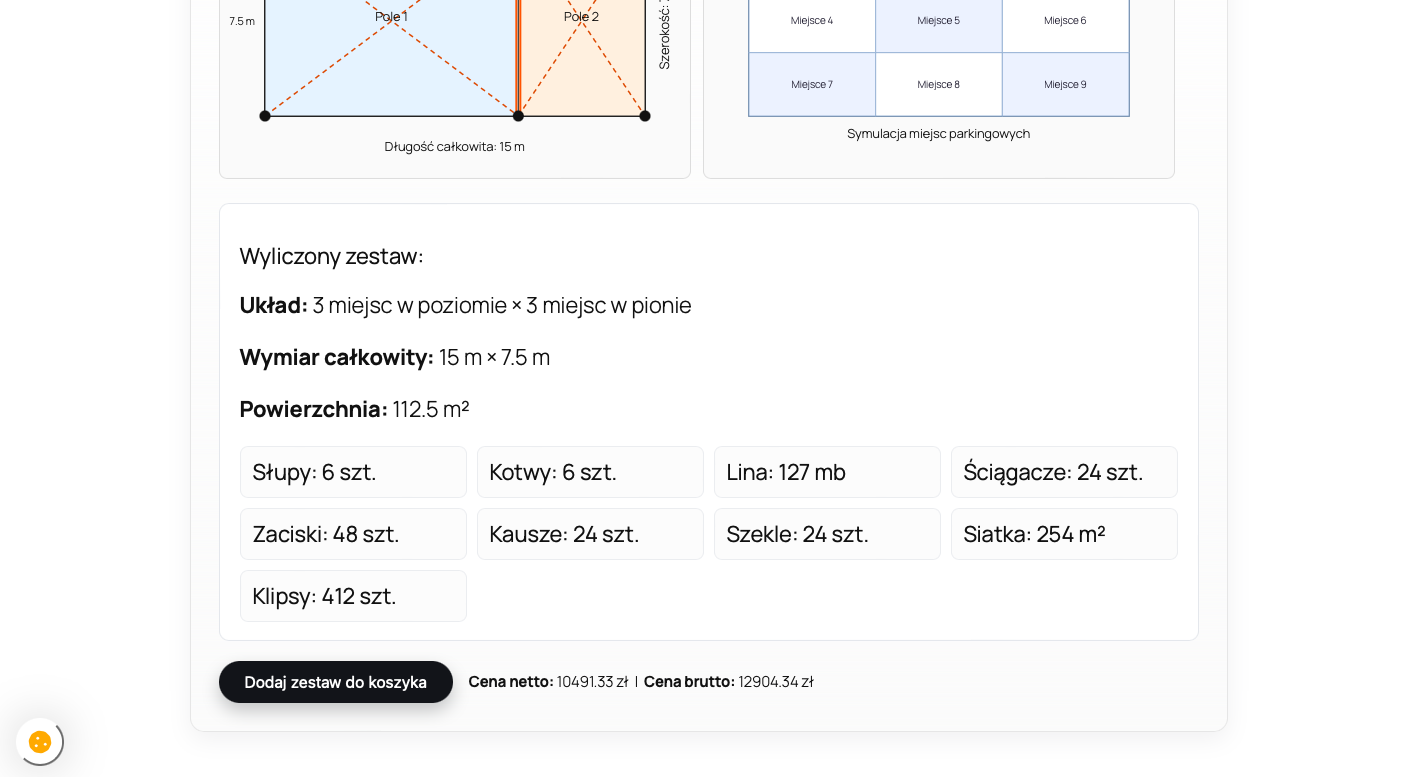The height and width of the screenshot is (777, 1409).
Task: Select the Klipsy: 412 szt. tile
Action: pyautogui.click(x=353, y=596)
